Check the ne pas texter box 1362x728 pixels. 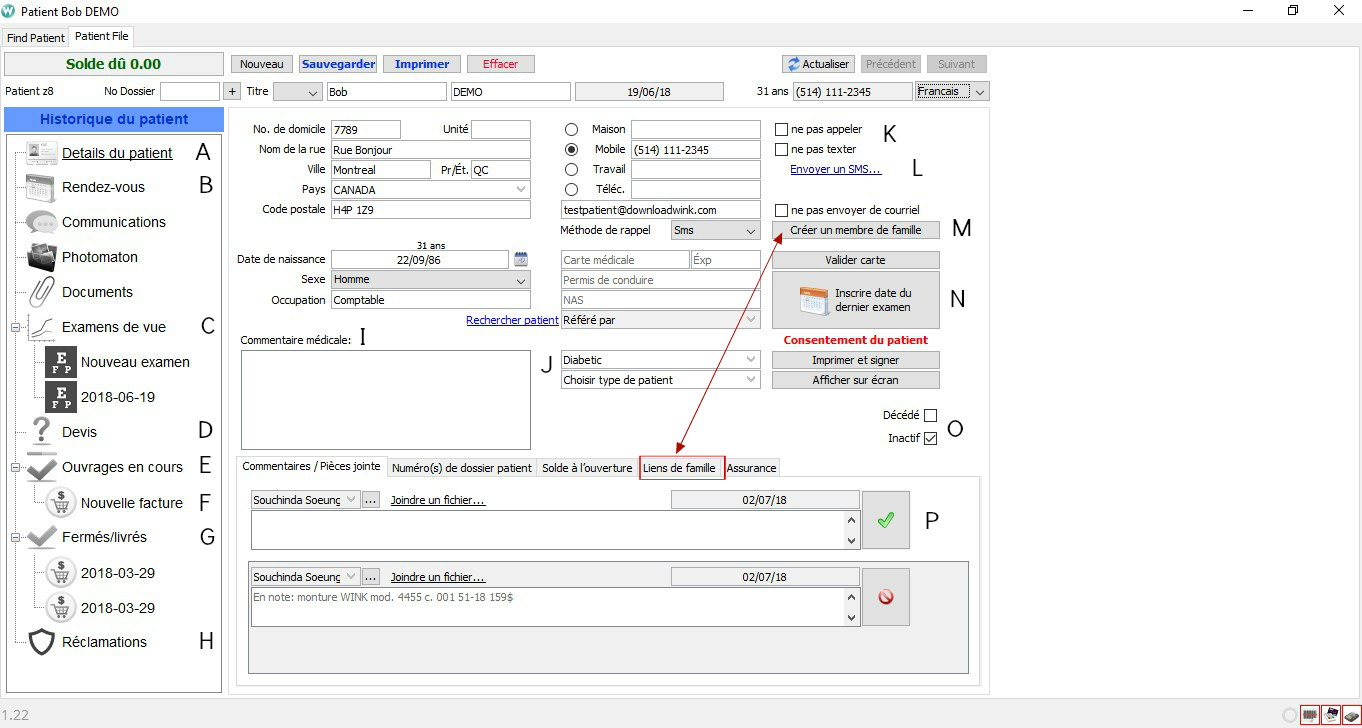[x=782, y=149]
